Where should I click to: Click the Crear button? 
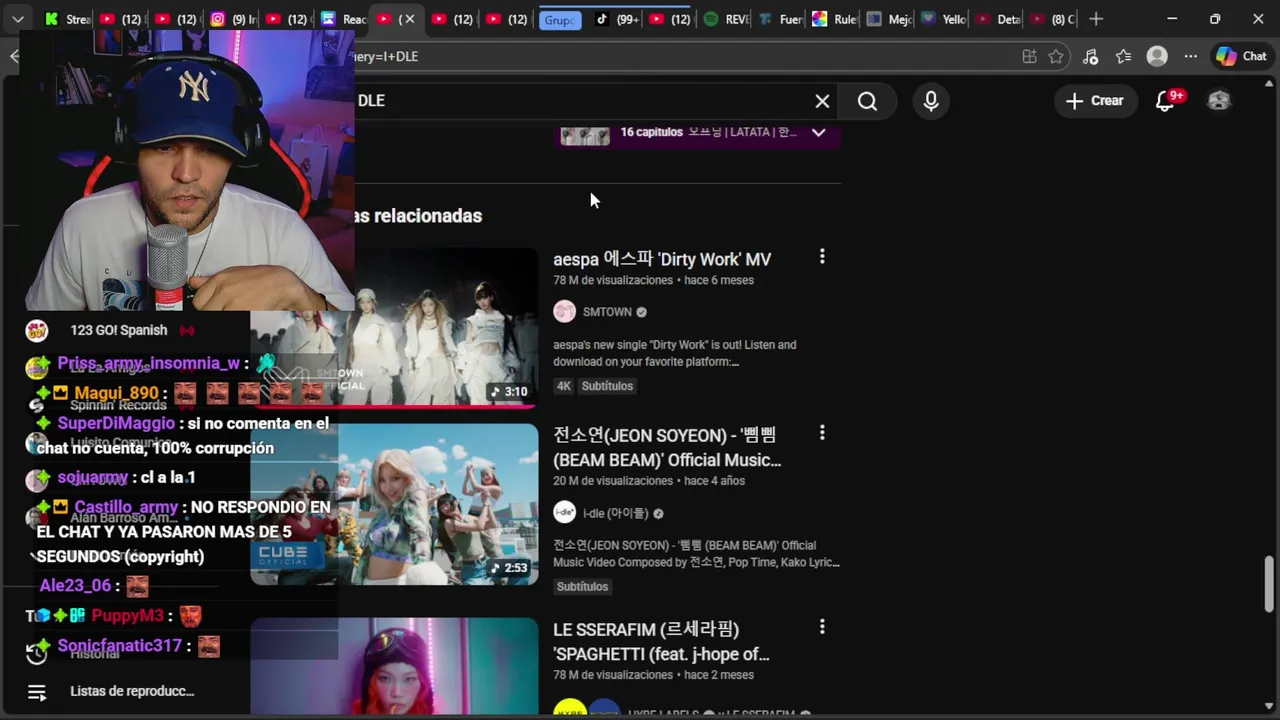click(1095, 101)
